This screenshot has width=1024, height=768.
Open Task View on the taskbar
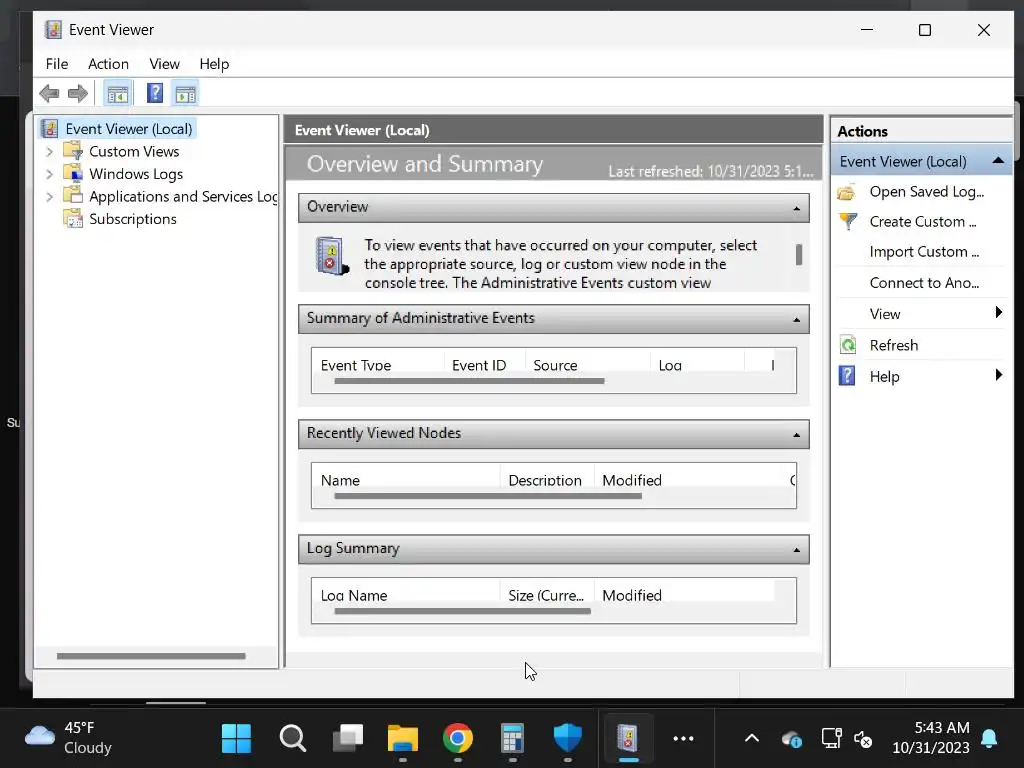347,739
